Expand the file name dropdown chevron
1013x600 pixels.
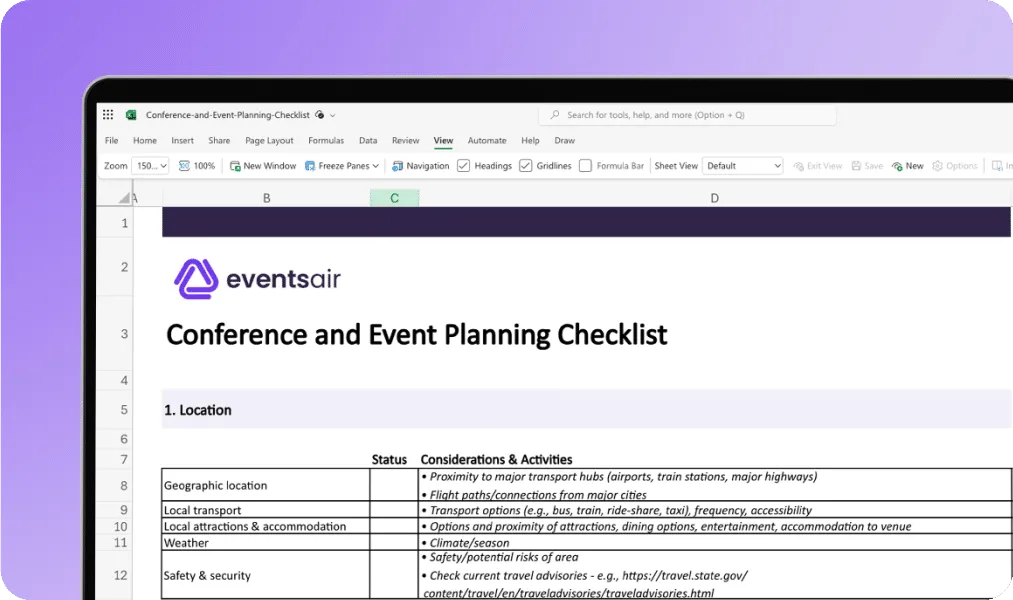[333, 116]
